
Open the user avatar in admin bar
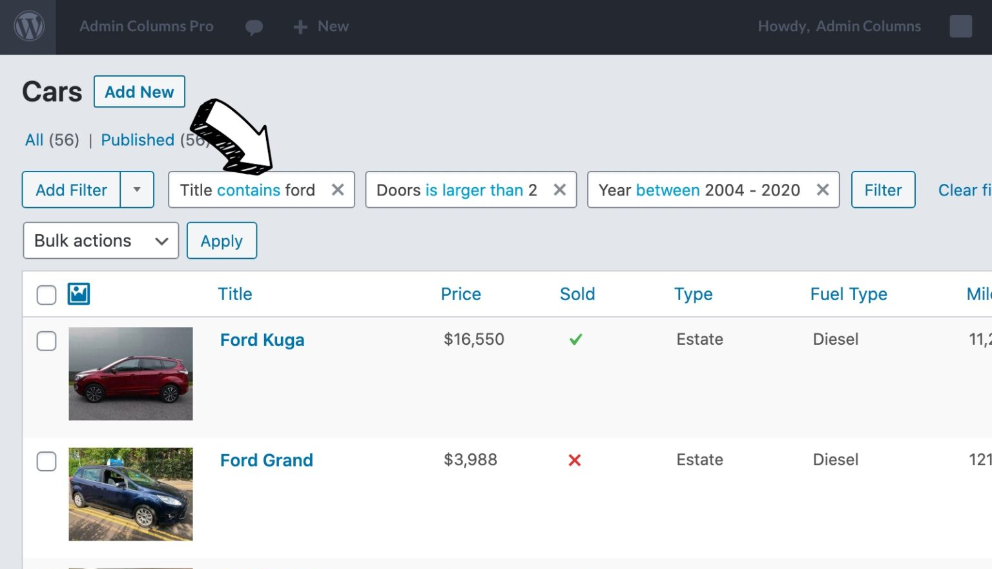coord(960,26)
